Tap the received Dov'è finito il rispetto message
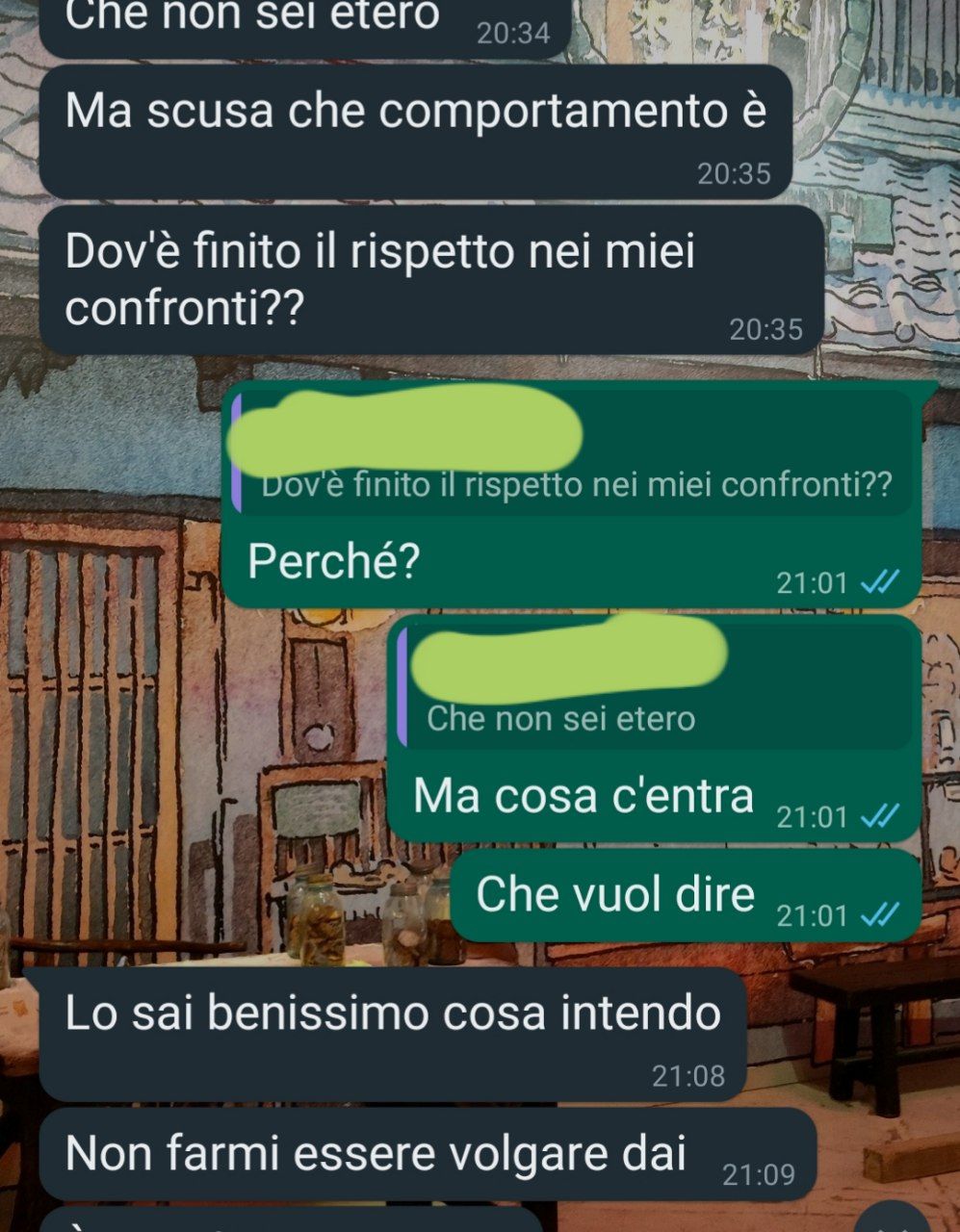The height and width of the screenshot is (1232, 960). point(431,281)
